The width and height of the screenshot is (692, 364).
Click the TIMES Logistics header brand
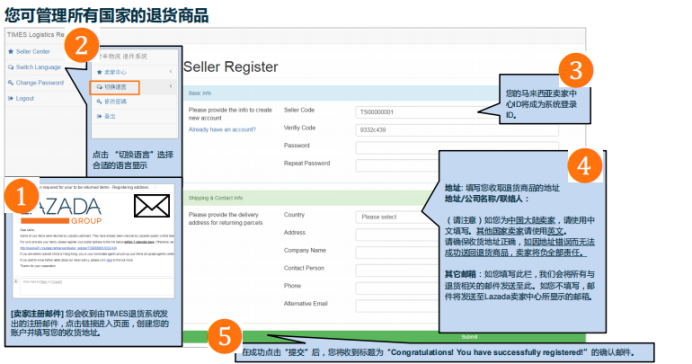pyautogui.click(x=35, y=34)
